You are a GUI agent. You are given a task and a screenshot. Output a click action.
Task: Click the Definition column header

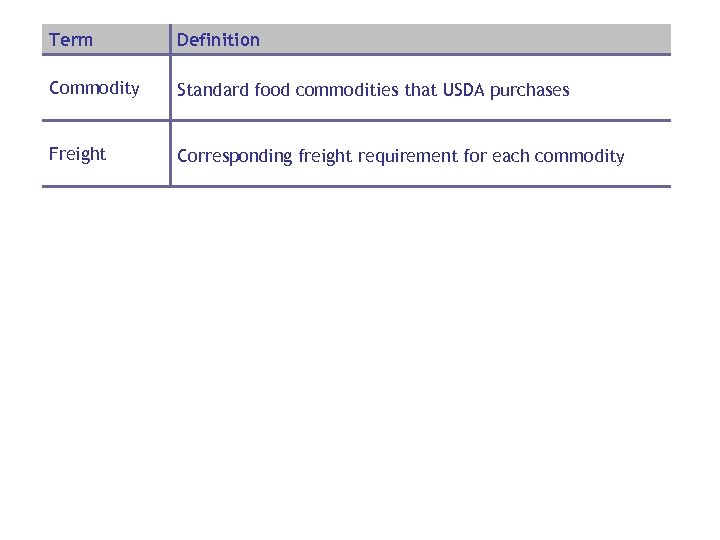click(x=218, y=40)
